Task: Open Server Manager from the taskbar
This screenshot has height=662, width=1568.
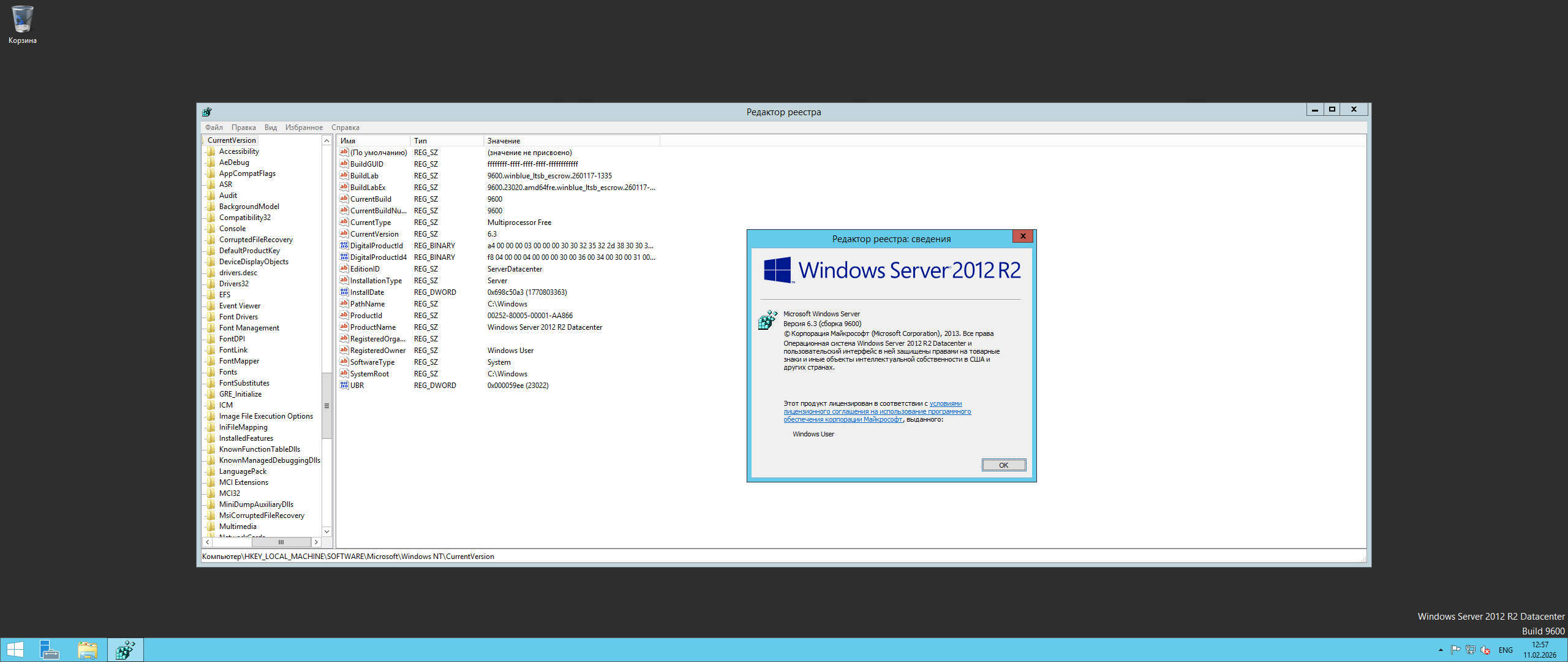Action: click(49, 650)
